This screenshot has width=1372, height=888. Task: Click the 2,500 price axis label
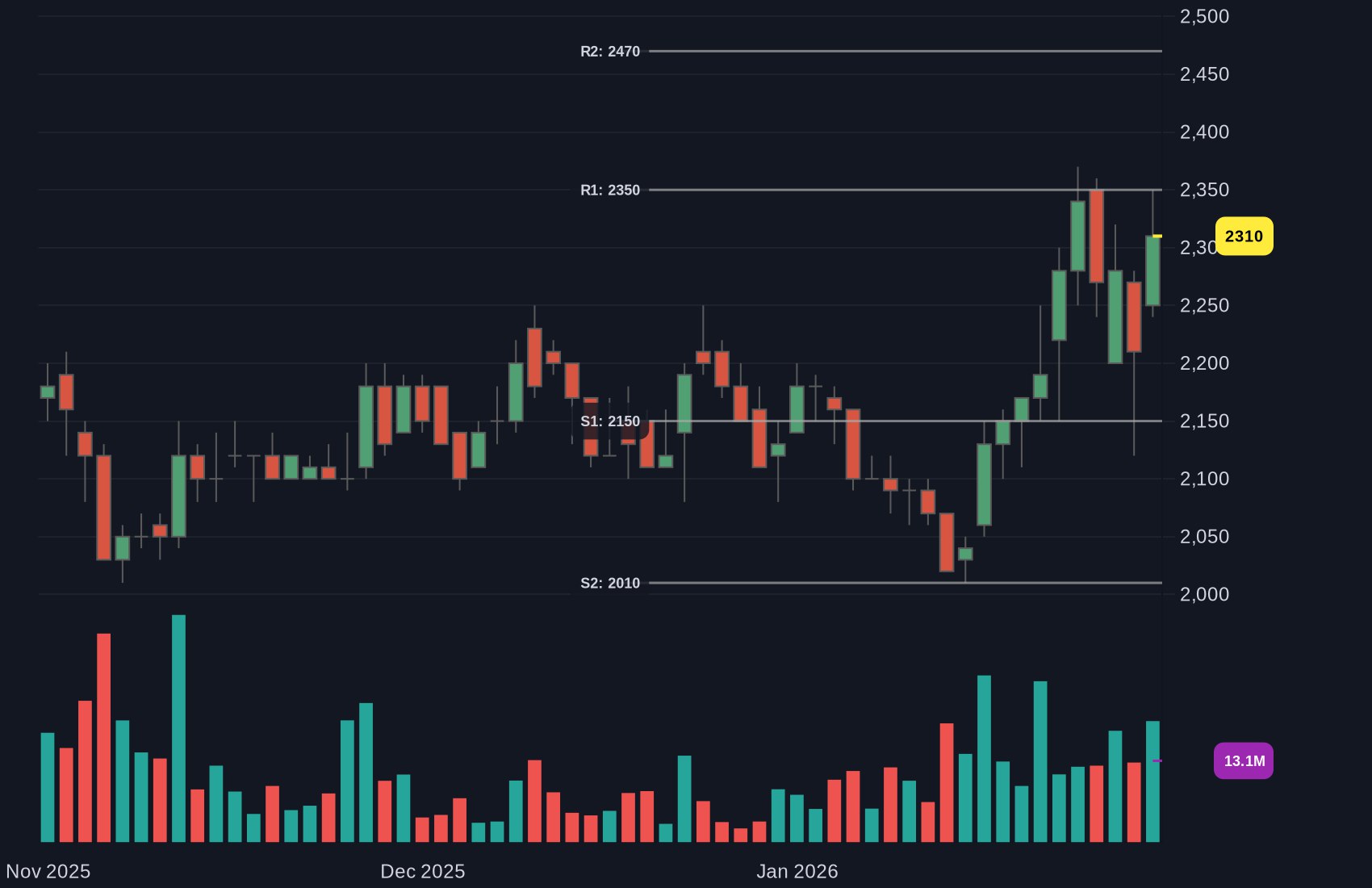click(x=1204, y=17)
